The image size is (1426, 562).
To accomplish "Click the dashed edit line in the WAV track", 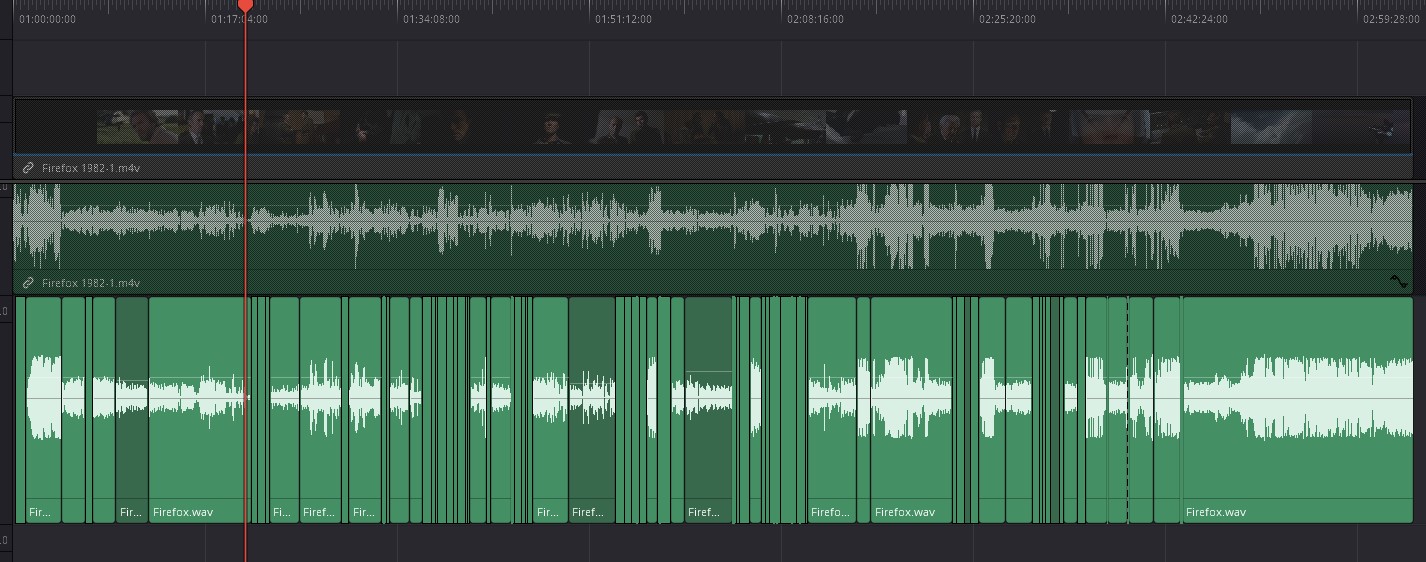I will [x=1128, y=410].
